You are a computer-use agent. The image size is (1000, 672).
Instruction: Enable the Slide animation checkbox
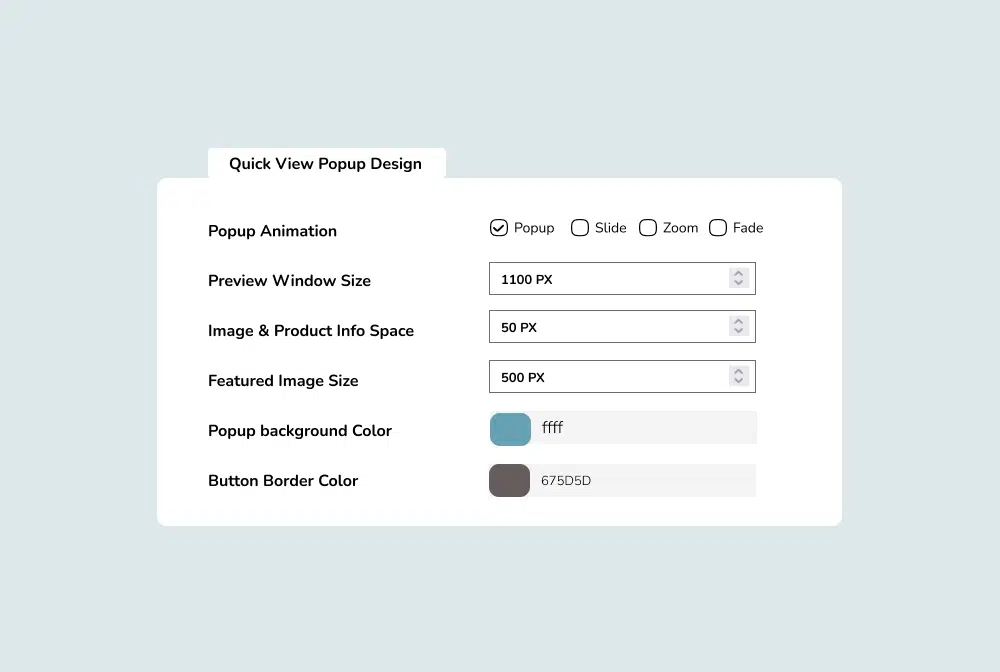click(580, 228)
